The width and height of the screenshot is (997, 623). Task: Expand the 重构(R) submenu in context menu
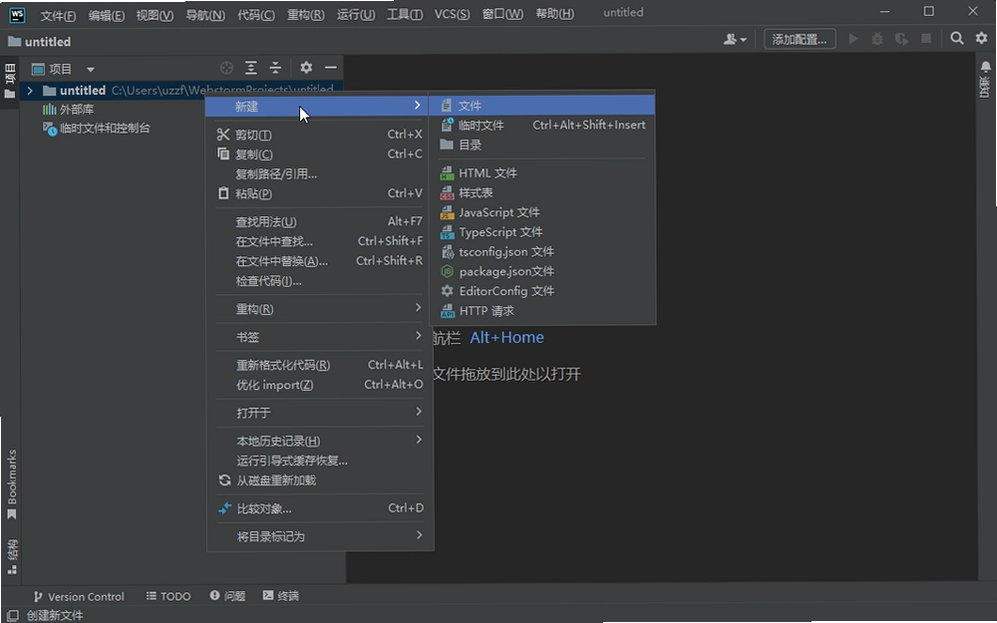coord(319,309)
